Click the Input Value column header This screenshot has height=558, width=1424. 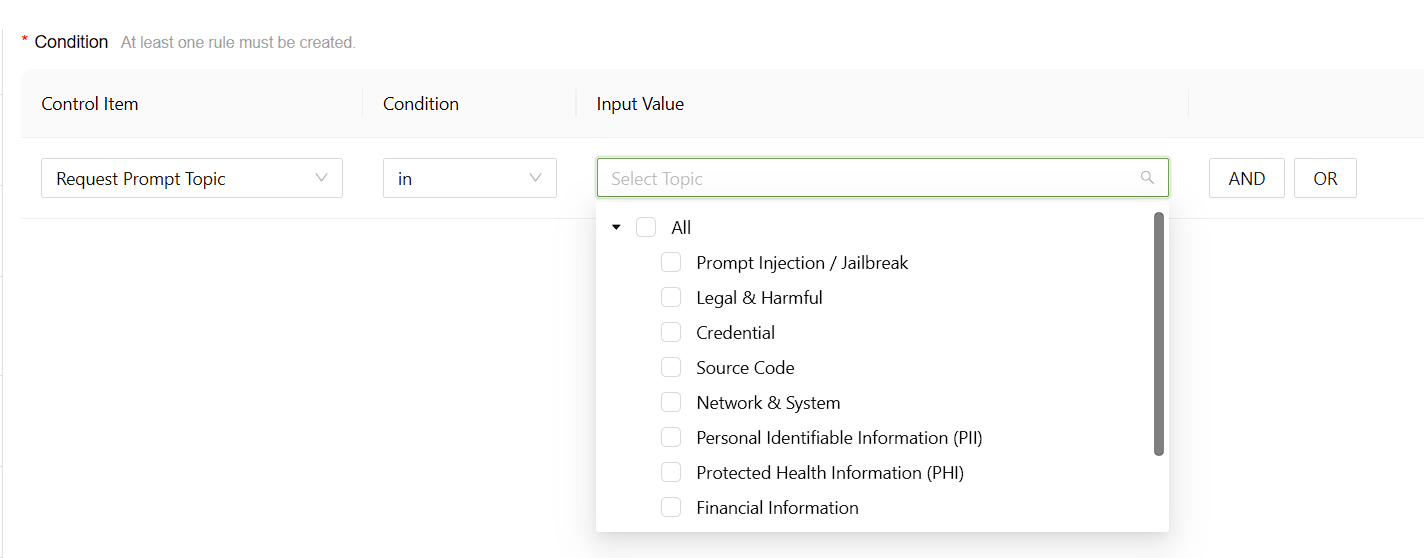tap(640, 104)
